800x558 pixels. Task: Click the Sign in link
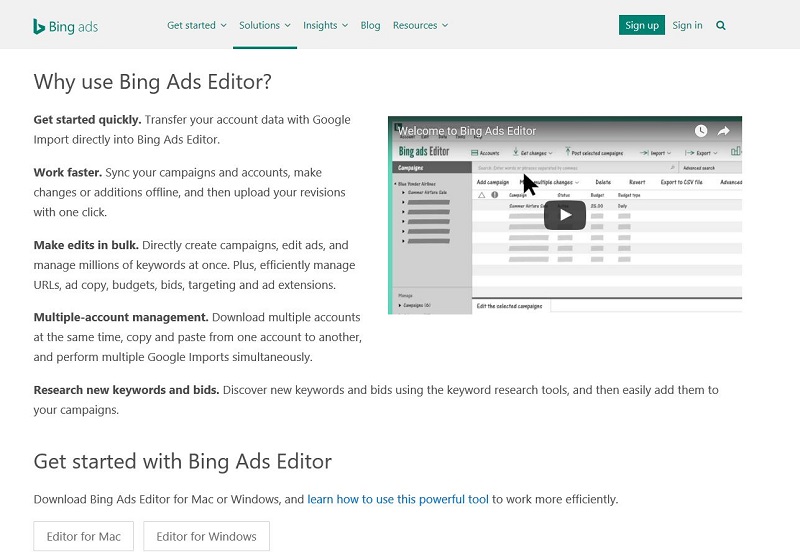687,25
